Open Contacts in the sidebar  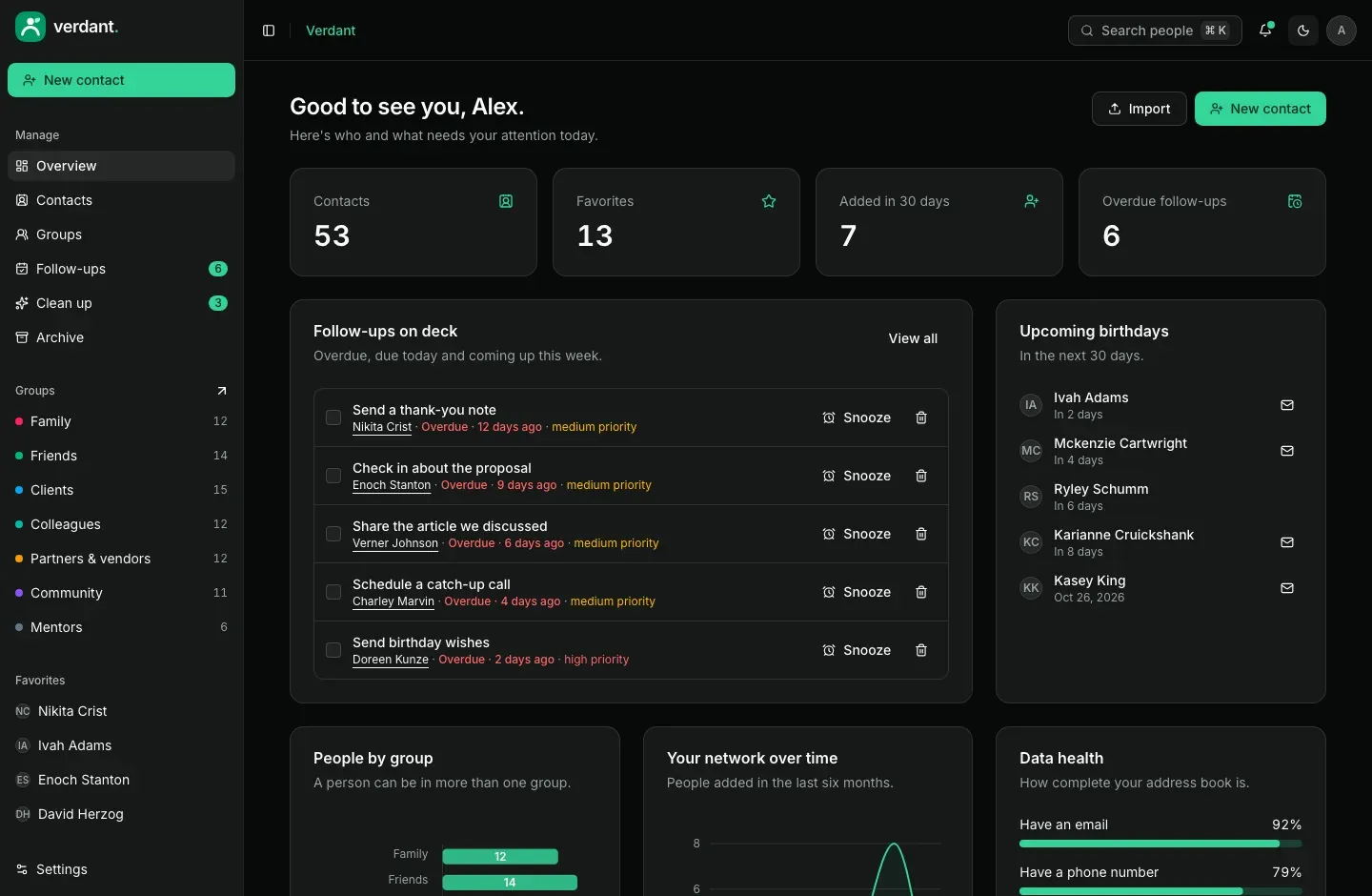point(121,200)
